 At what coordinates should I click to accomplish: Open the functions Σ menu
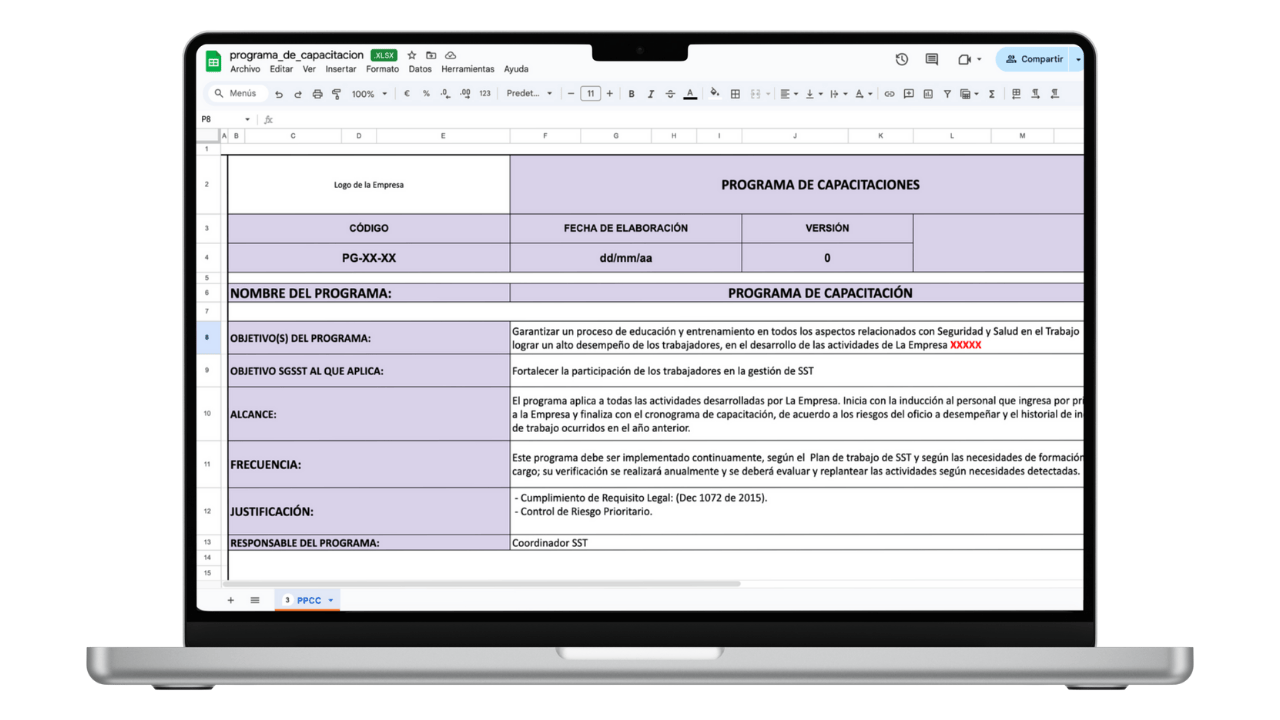(x=992, y=93)
